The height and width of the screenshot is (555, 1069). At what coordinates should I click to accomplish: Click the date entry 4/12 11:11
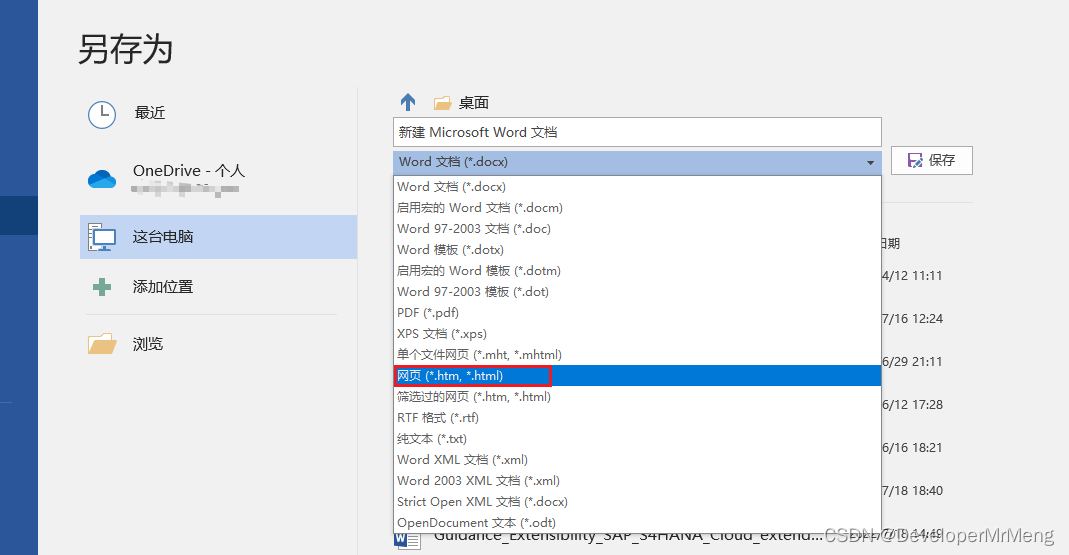(912, 276)
